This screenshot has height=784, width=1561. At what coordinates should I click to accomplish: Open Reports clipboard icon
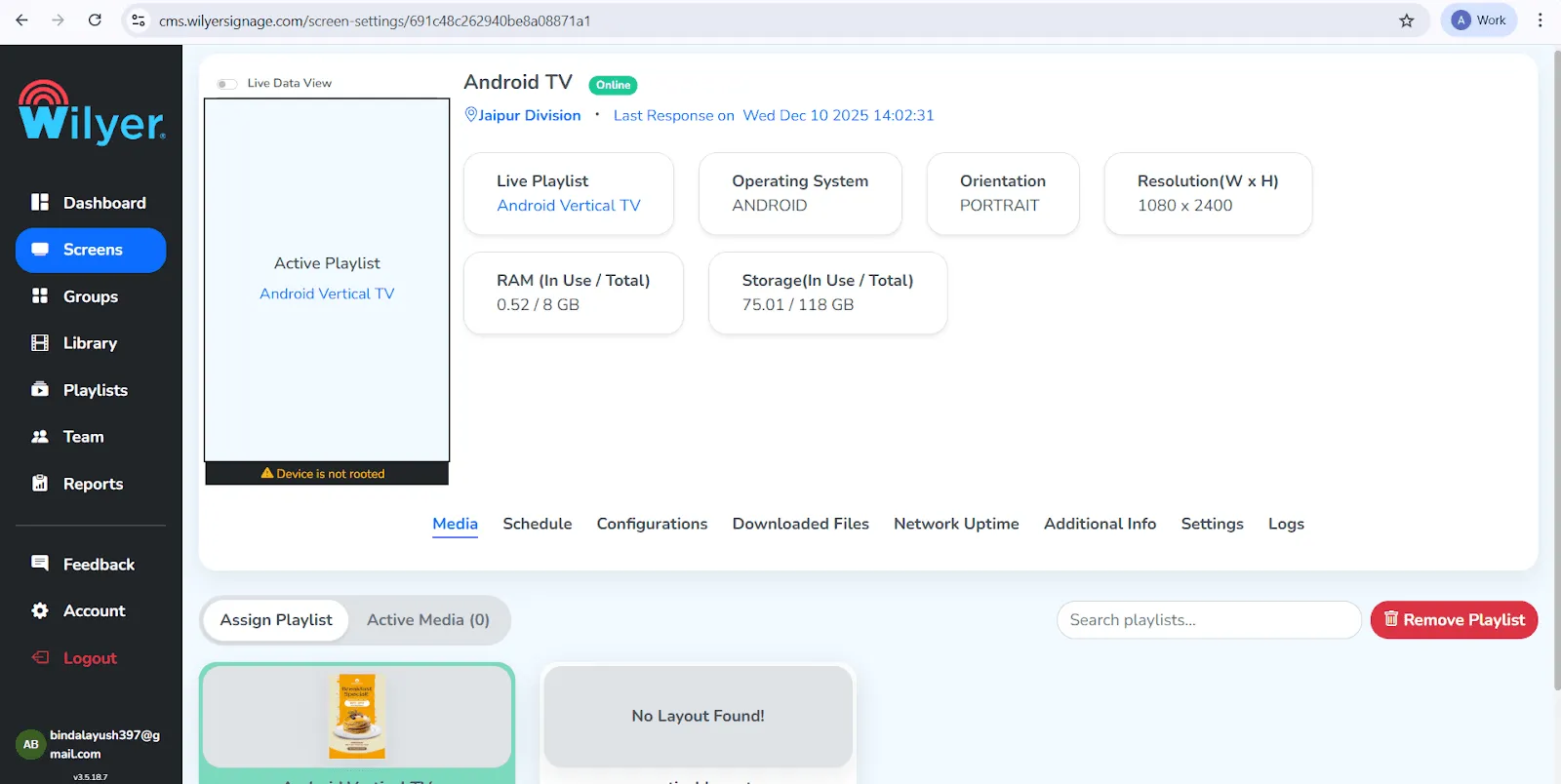click(40, 483)
